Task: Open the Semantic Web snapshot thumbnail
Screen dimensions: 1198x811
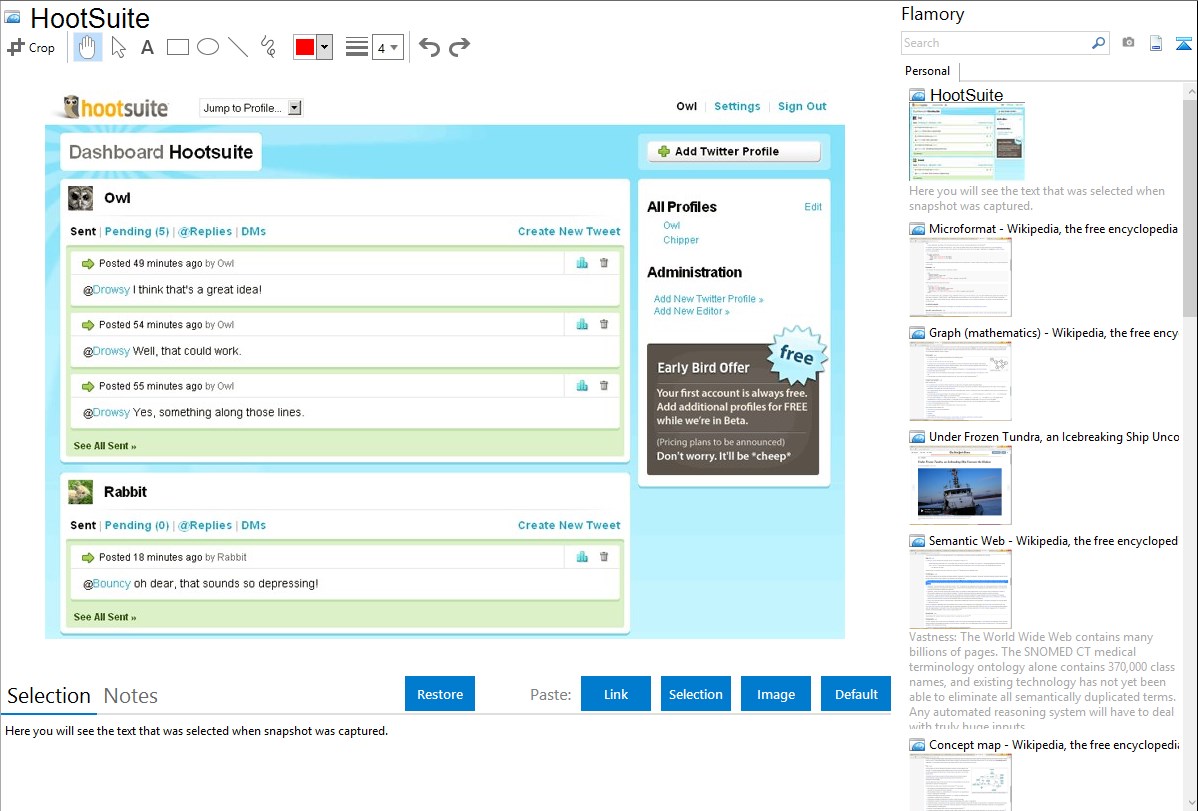Action: click(960, 589)
